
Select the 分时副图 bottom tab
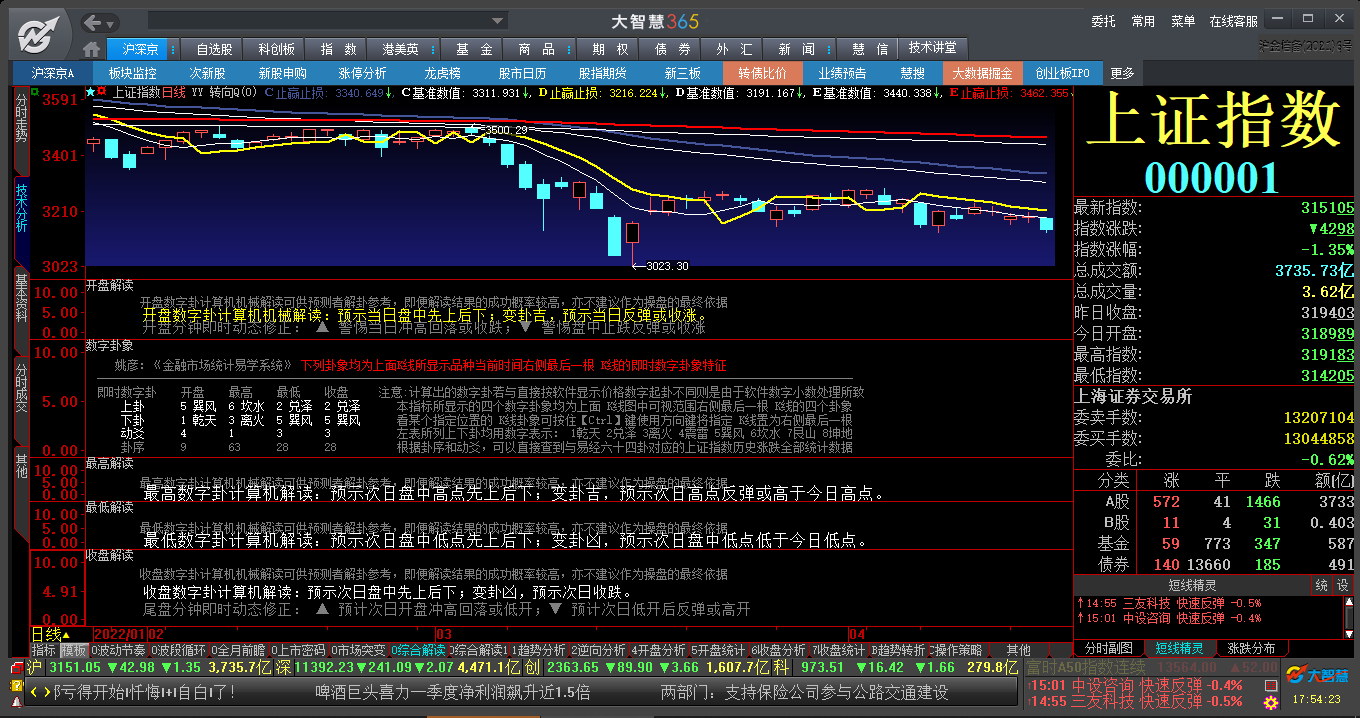point(1109,648)
